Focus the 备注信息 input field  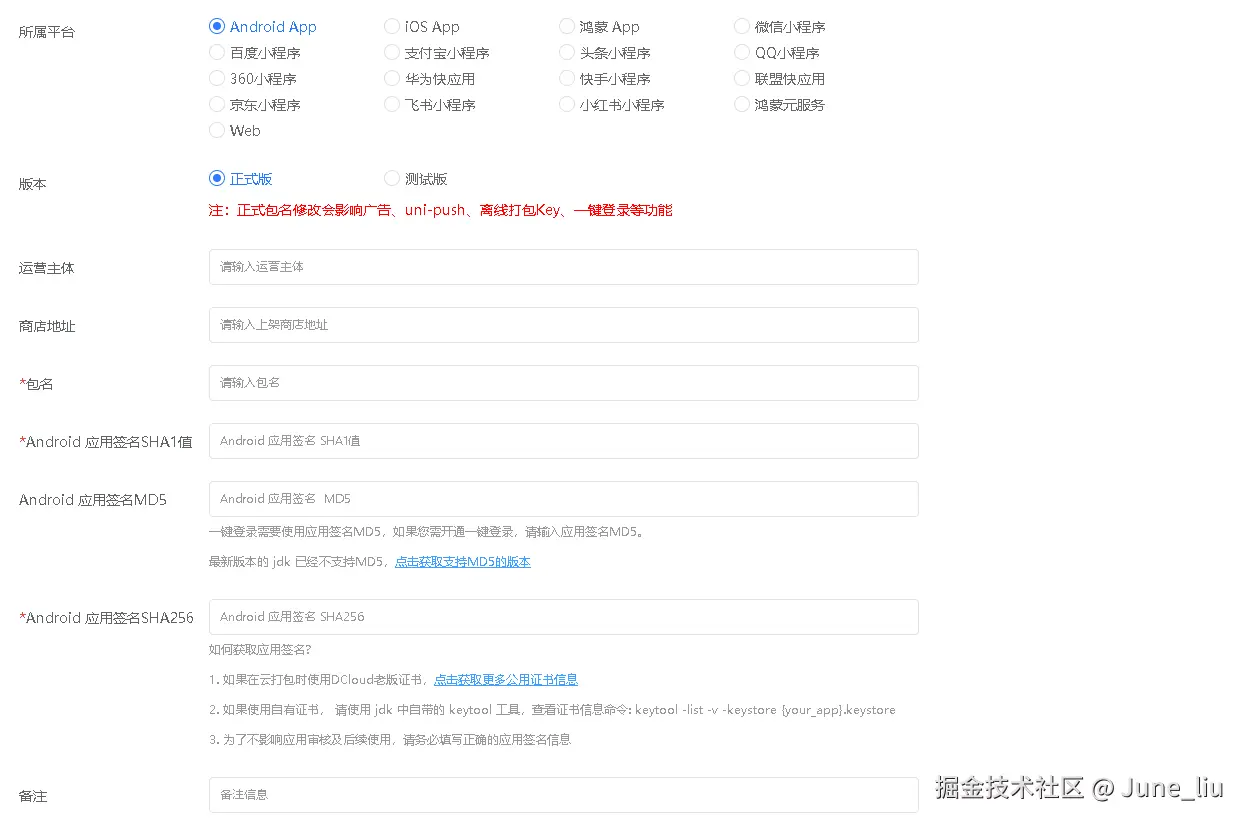[563, 795]
